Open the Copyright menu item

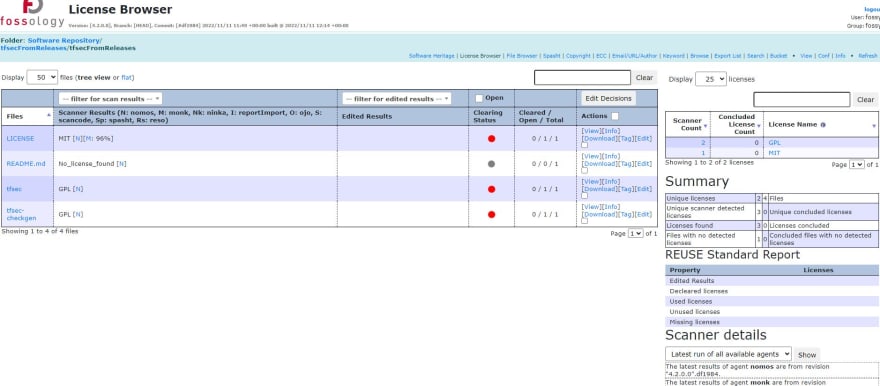coord(578,56)
